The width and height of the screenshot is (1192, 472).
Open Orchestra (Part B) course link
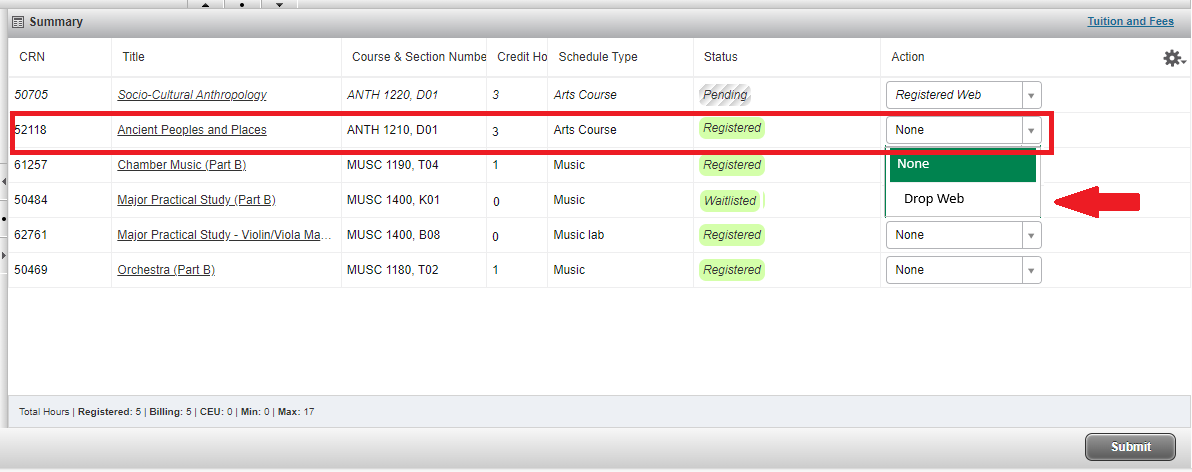166,270
